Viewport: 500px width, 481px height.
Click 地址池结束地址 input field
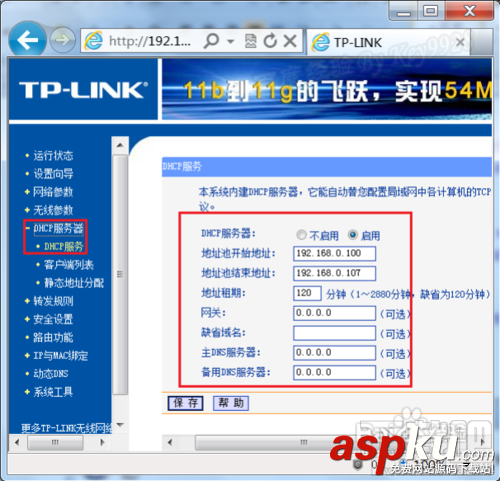(334, 273)
